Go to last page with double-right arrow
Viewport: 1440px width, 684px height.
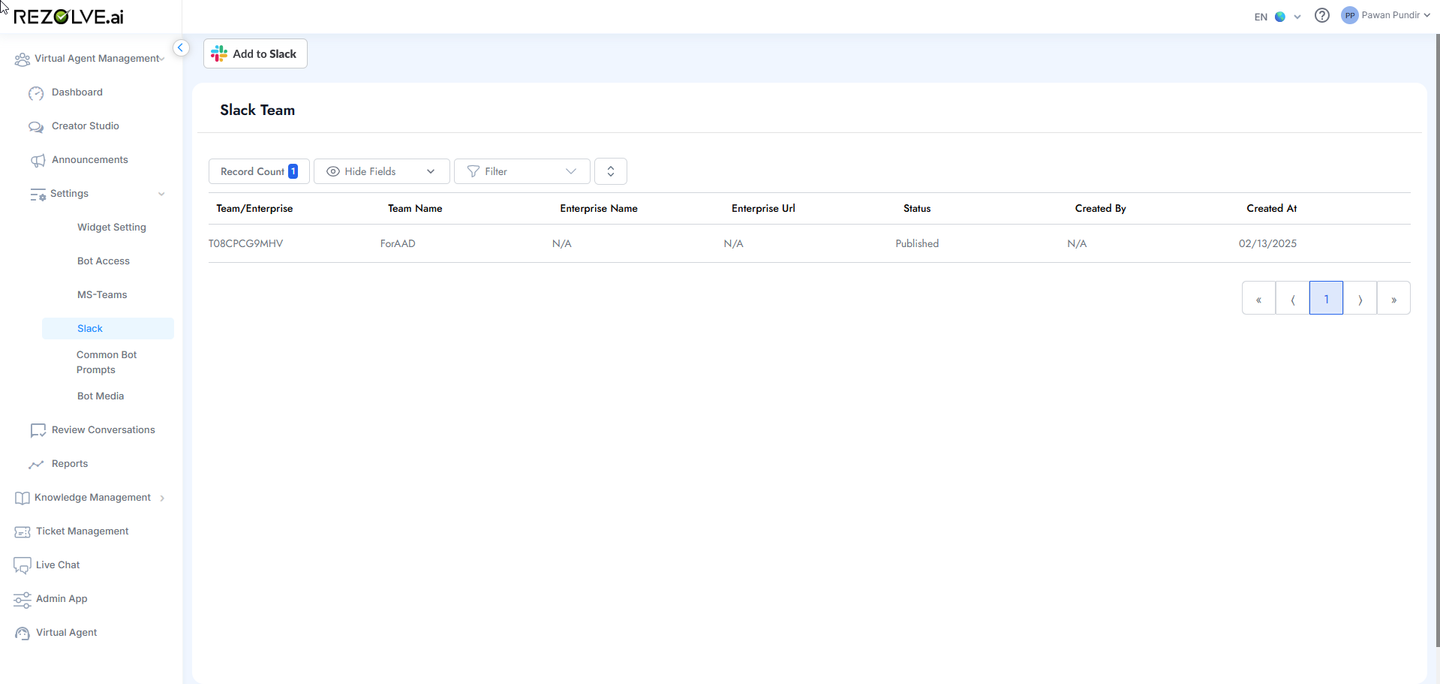1394,298
